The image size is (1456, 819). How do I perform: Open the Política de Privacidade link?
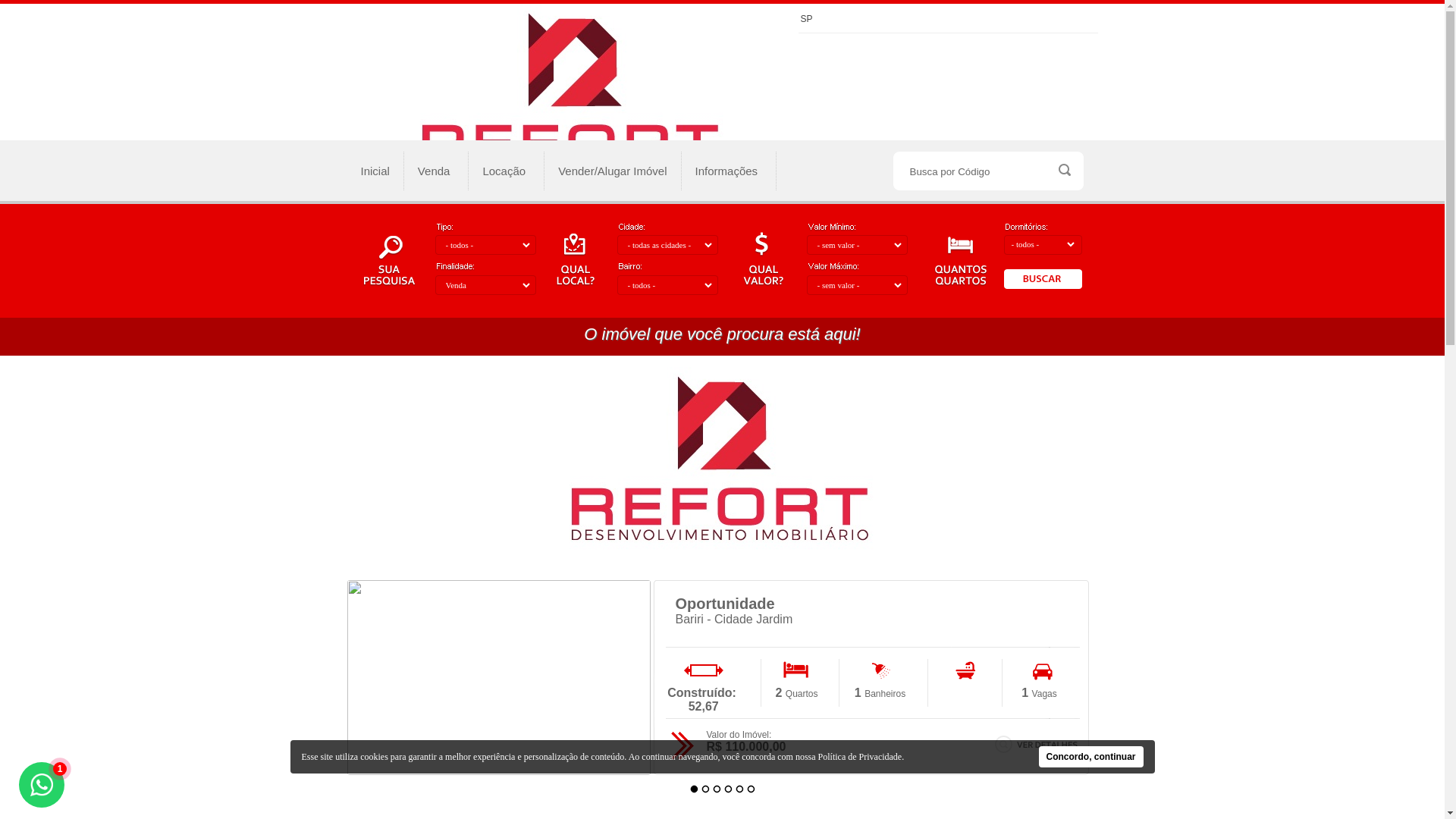[x=860, y=757]
